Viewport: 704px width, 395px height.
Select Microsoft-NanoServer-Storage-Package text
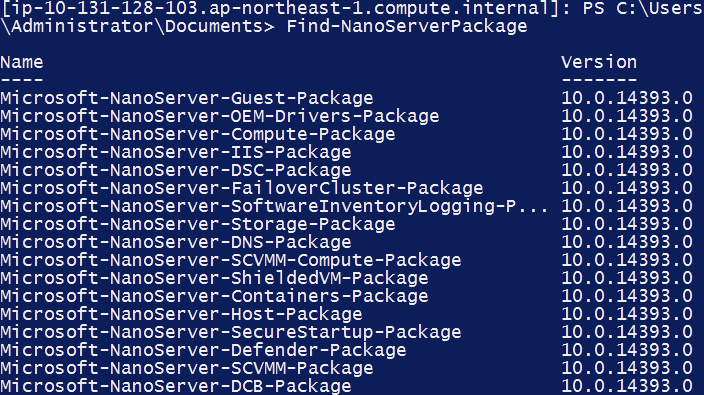[198, 224]
